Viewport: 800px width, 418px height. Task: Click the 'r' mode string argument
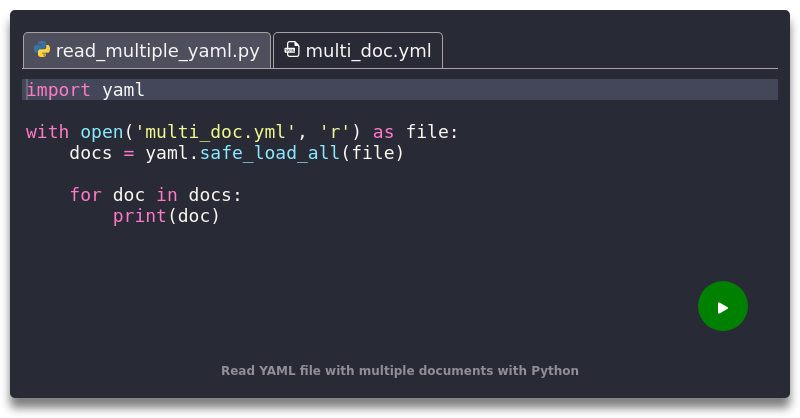[335, 132]
